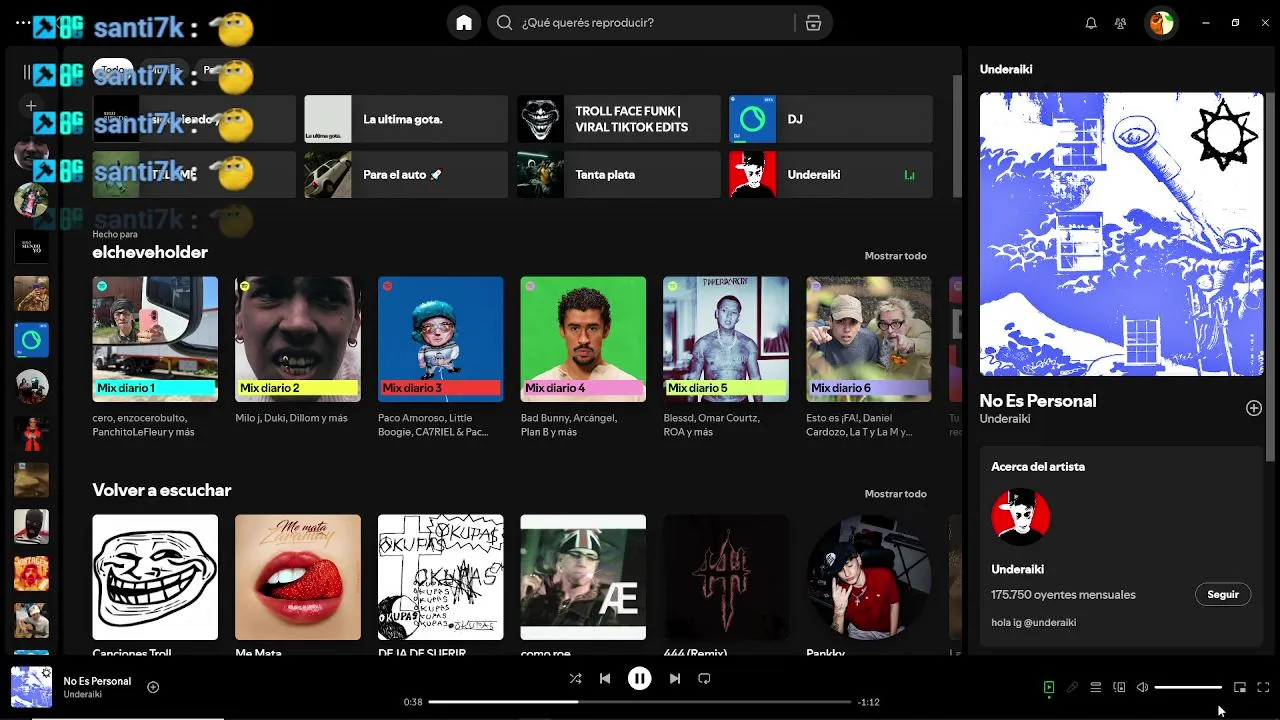The image size is (1280, 720).
Task: Open Mix diario 6
Action: (869, 339)
